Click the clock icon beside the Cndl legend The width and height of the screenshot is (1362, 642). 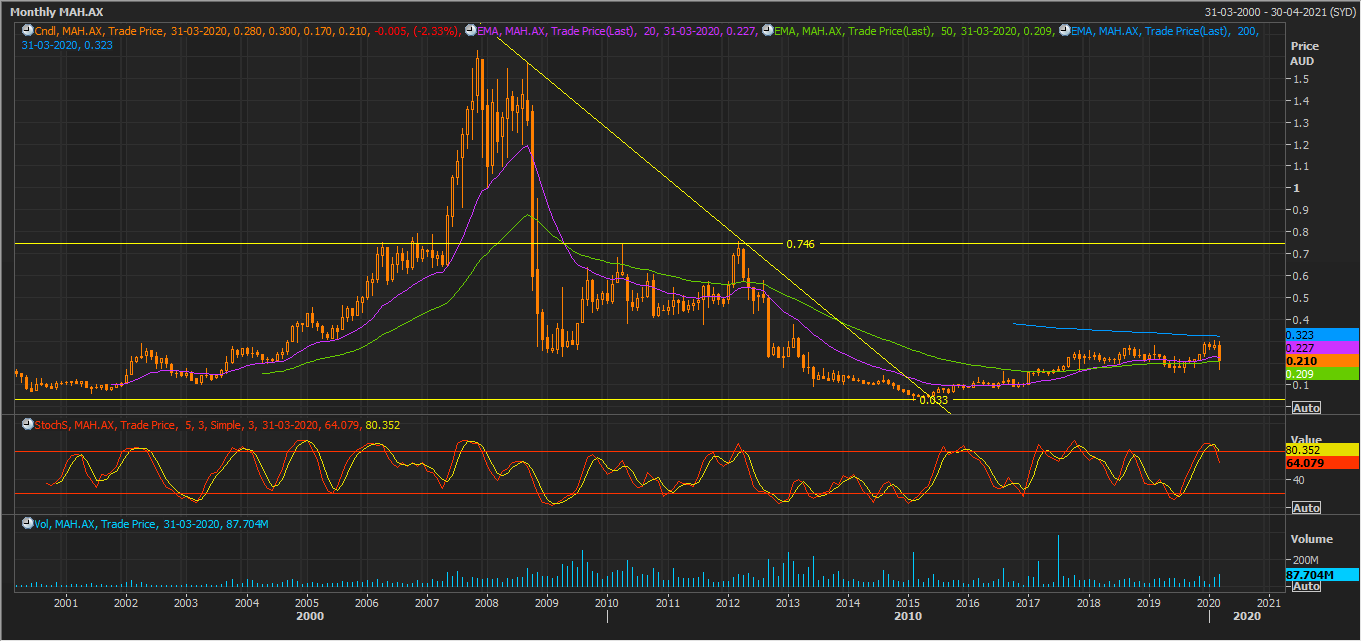point(28,31)
